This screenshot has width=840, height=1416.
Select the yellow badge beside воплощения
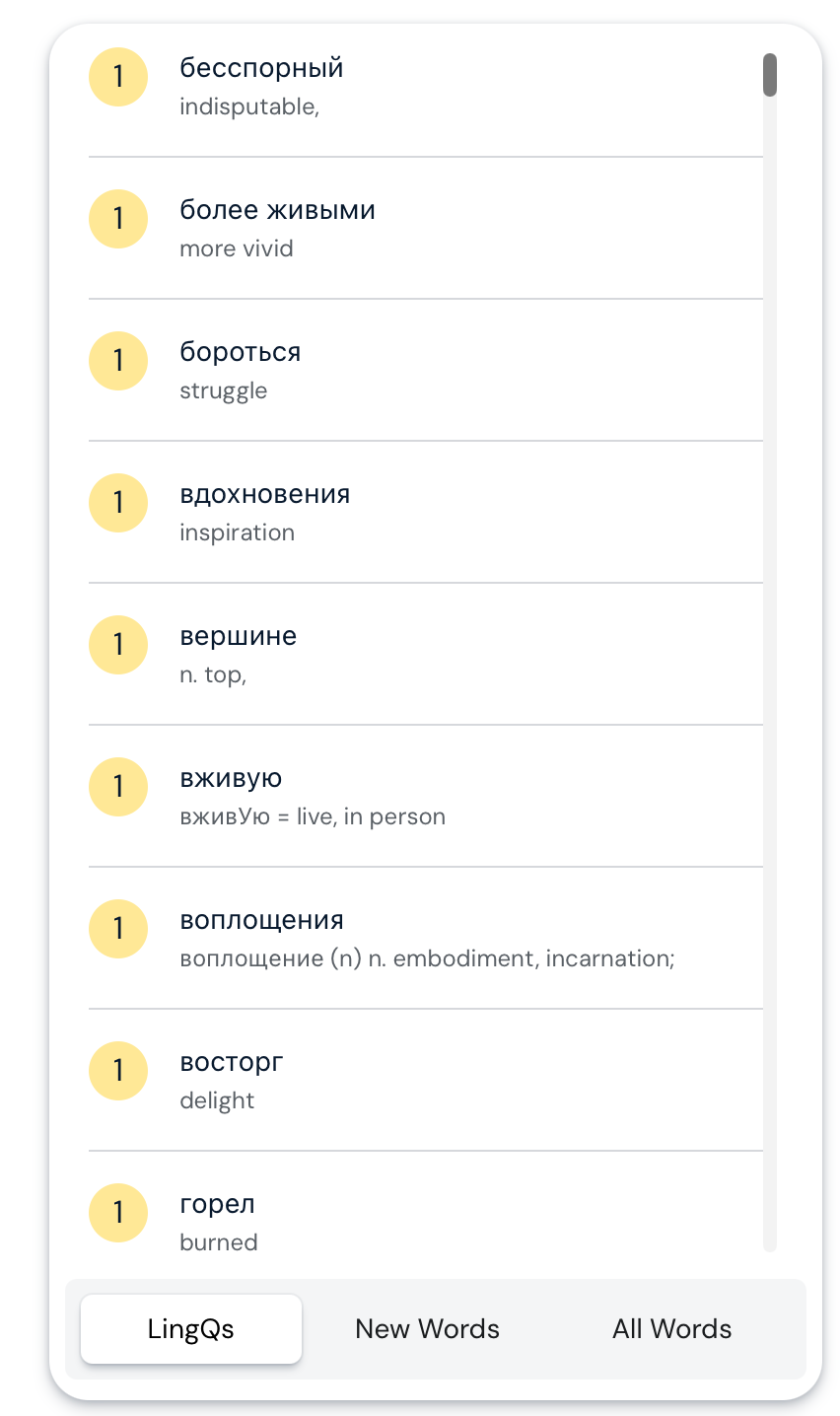(118, 928)
